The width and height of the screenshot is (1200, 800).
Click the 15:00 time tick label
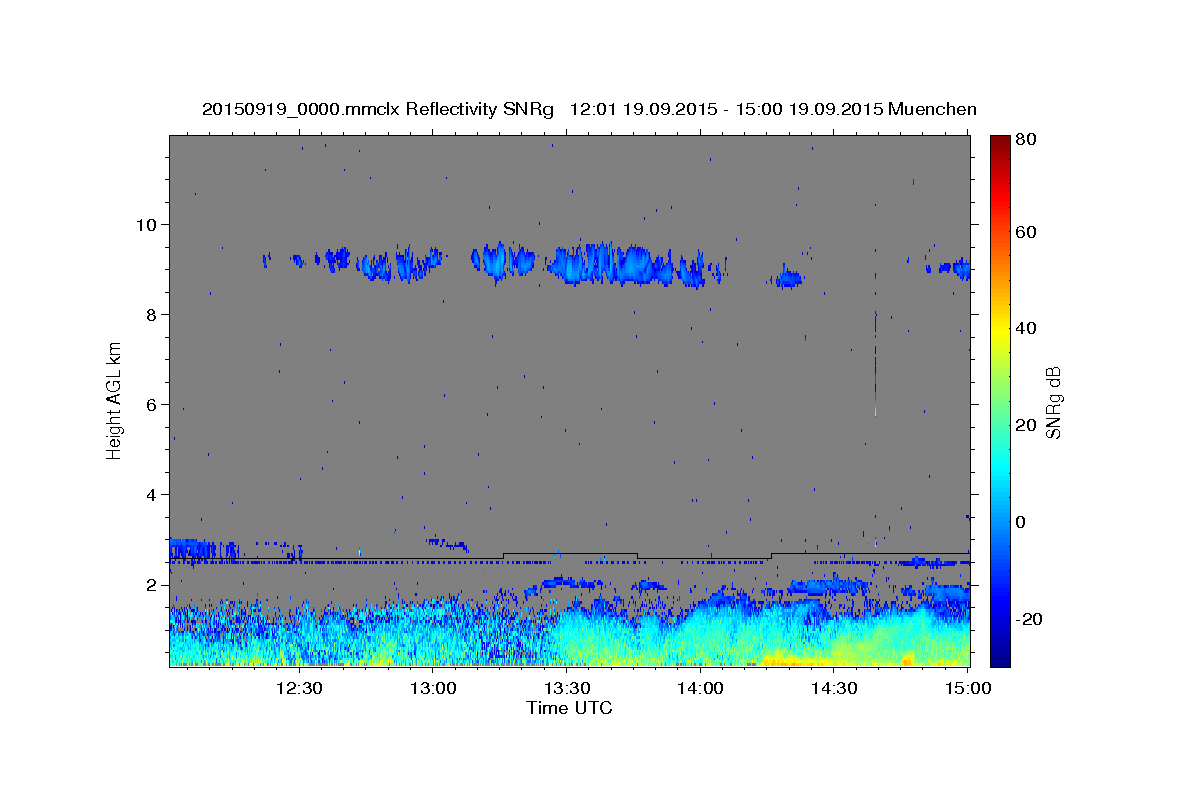coord(968,689)
